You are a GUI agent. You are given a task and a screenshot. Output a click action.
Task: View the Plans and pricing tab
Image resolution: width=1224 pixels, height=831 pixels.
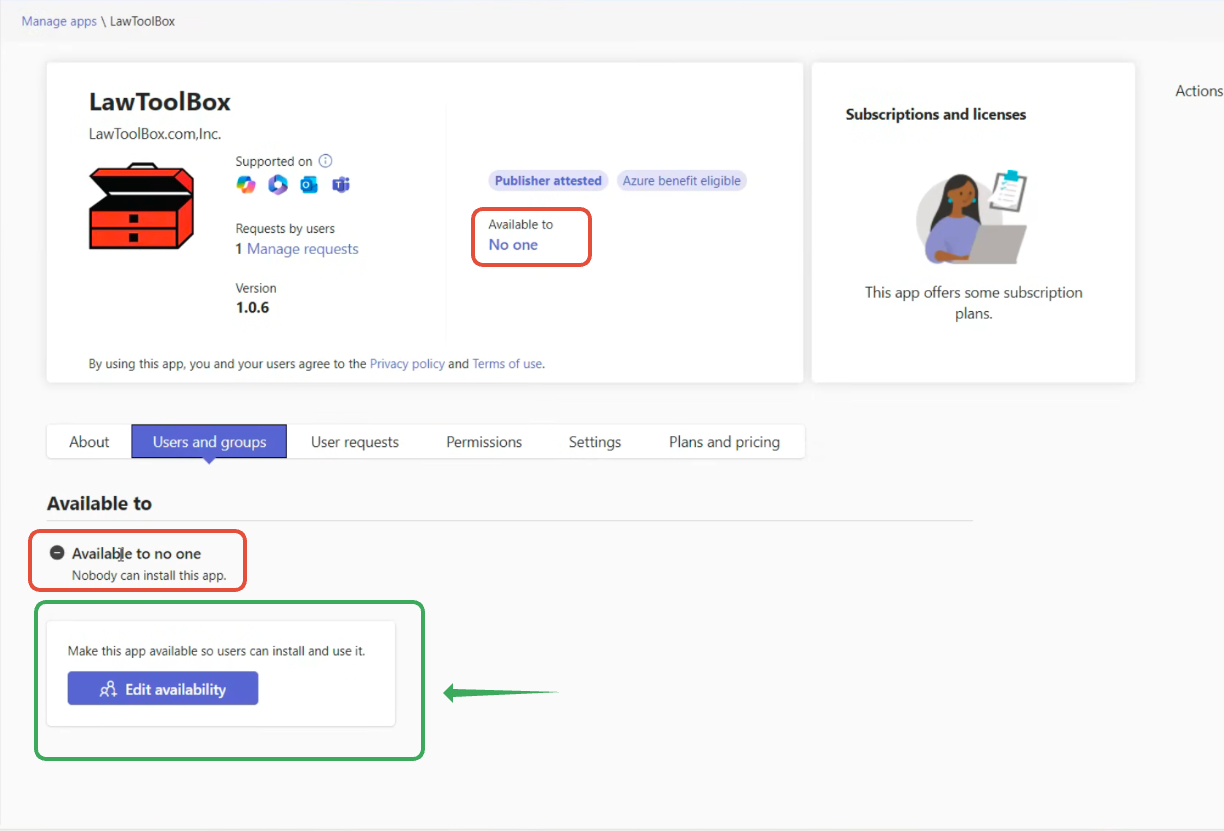(724, 442)
